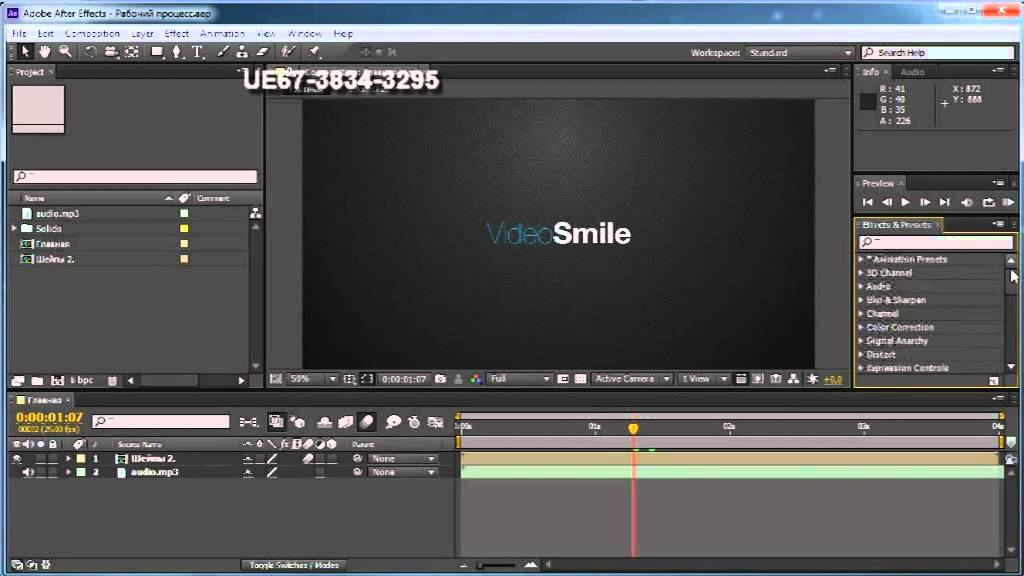Expand the Distort effects category
The image size is (1024, 576).
(x=861, y=355)
